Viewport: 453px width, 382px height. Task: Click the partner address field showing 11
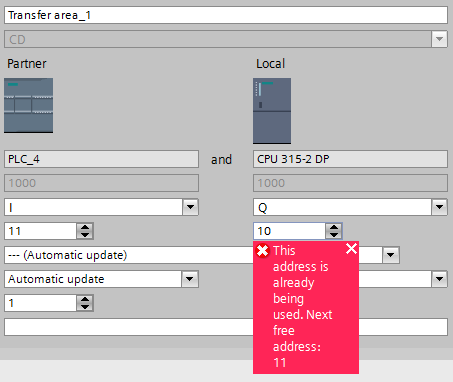[x=40, y=231]
